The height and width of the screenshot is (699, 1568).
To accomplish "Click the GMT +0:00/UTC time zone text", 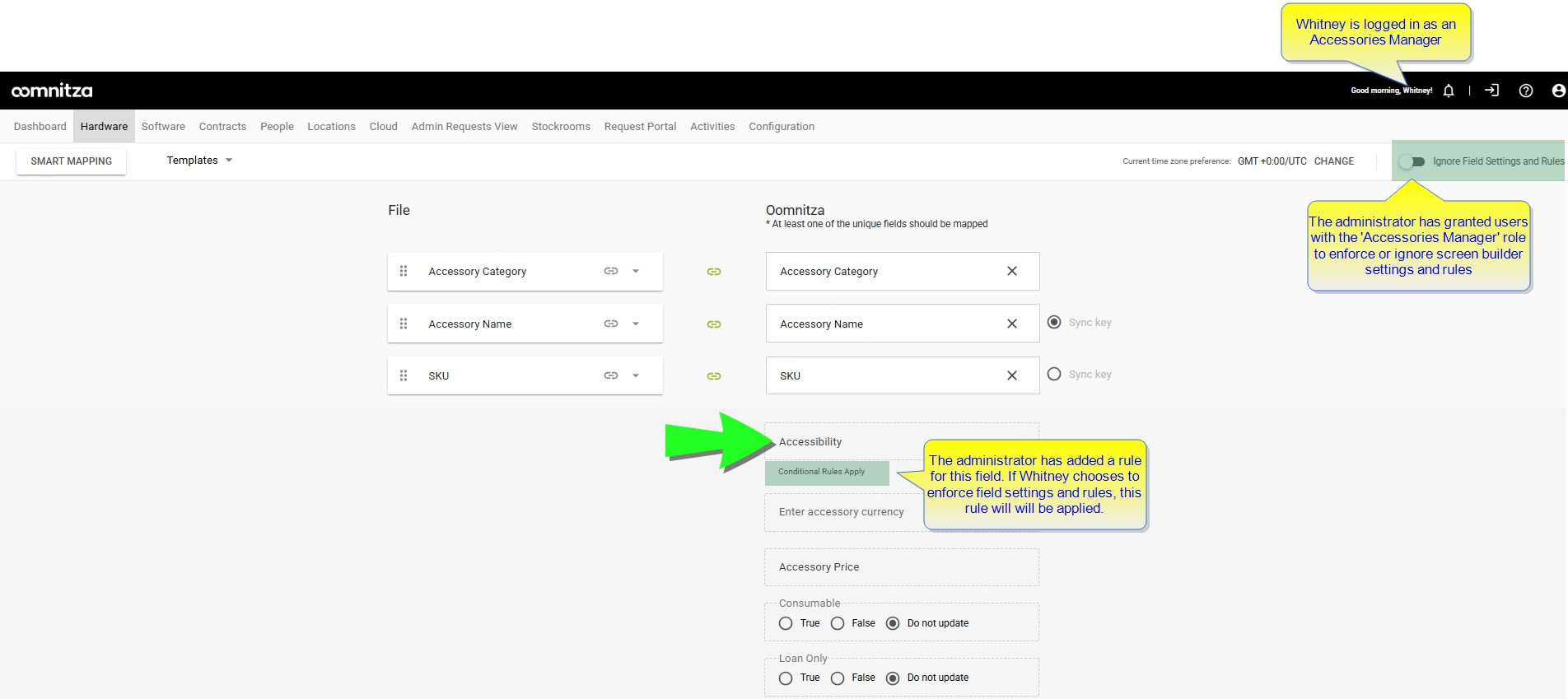I will [1272, 161].
